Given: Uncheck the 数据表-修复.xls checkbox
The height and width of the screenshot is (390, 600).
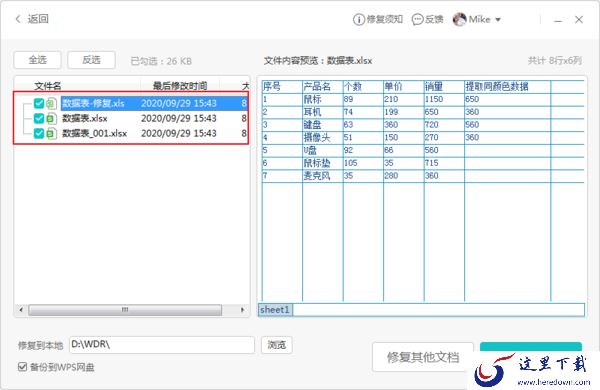Looking at the screenshot, I should [x=39, y=103].
